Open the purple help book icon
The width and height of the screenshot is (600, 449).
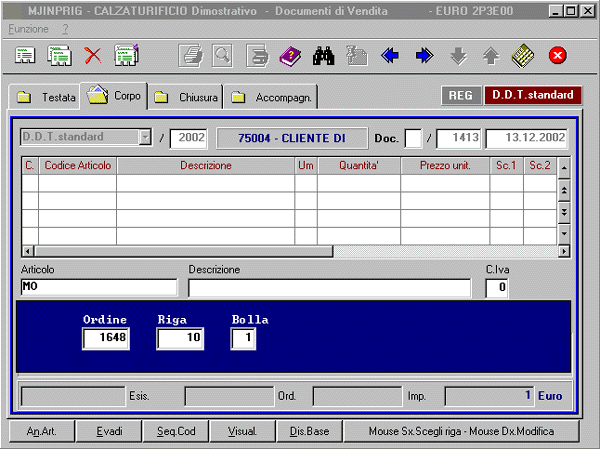tap(290, 56)
